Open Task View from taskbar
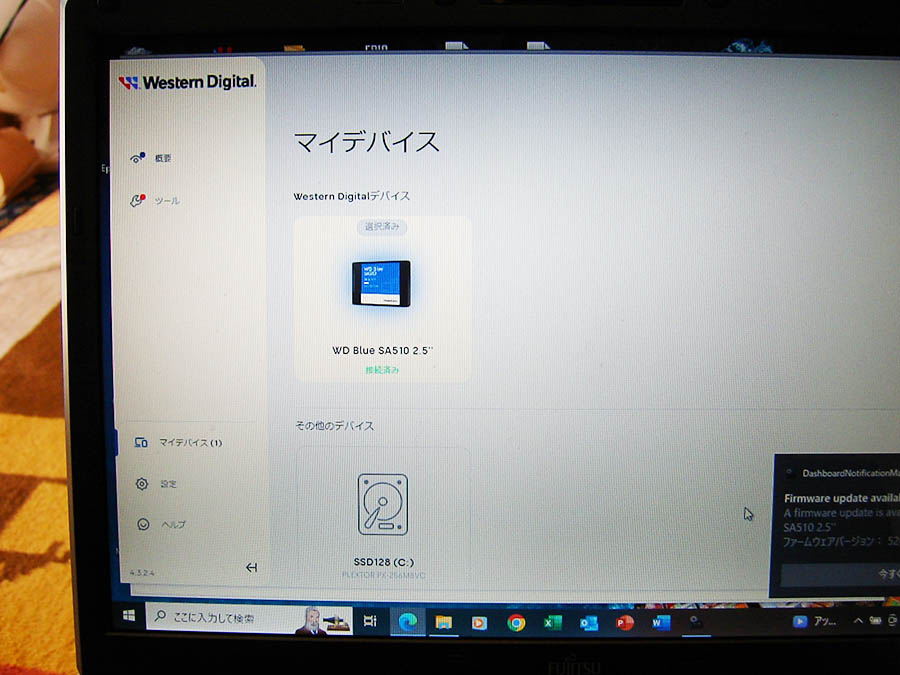 (x=370, y=621)
